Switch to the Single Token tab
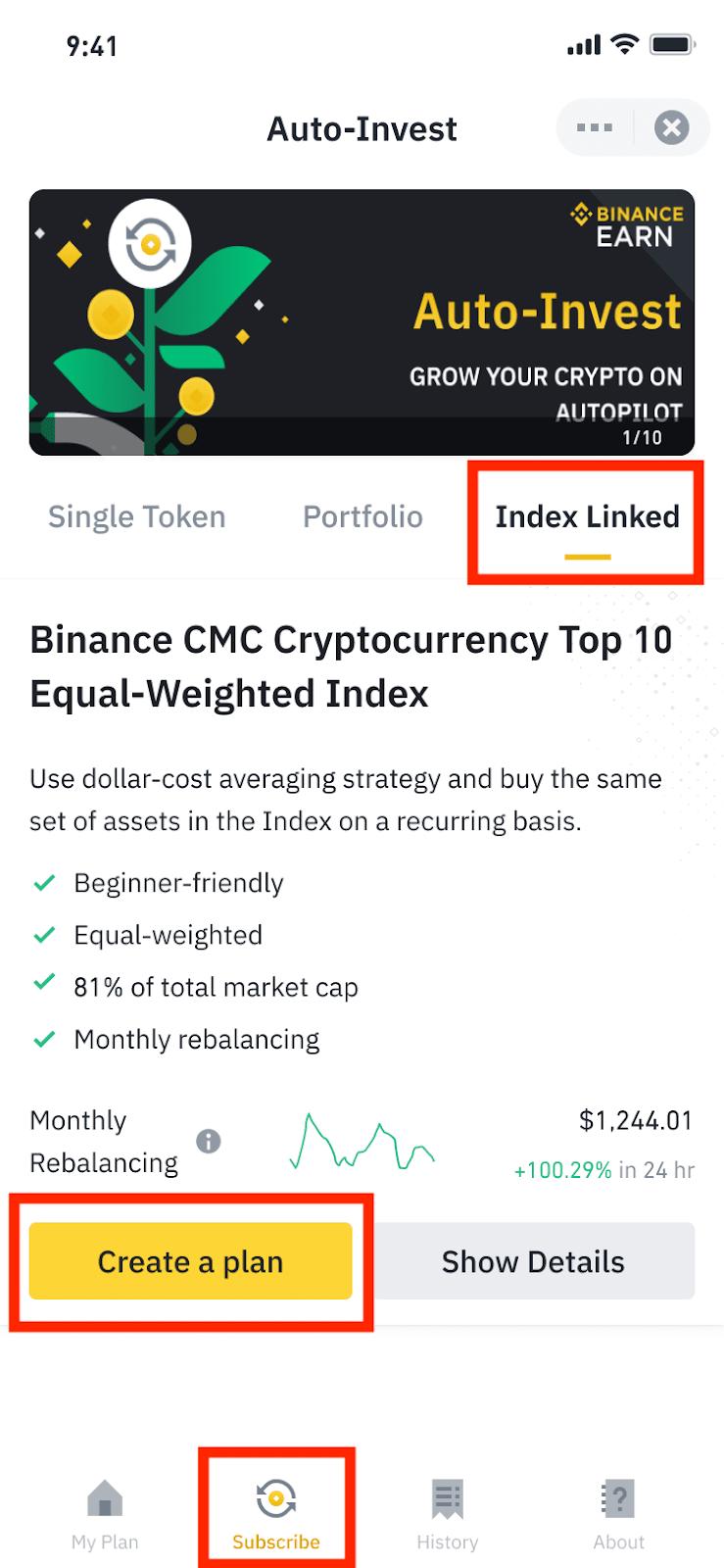Image resolution: width=724 pixels, height=1568 pixels. (x=137, y=516)
